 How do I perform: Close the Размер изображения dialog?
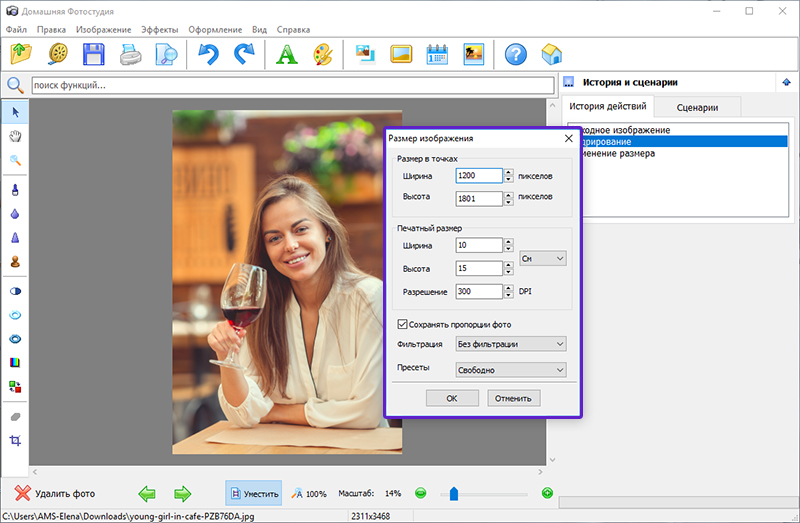click(569, 138)
